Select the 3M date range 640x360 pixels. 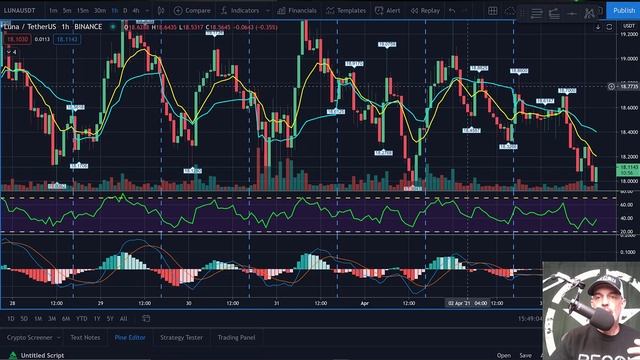[52, 319]
